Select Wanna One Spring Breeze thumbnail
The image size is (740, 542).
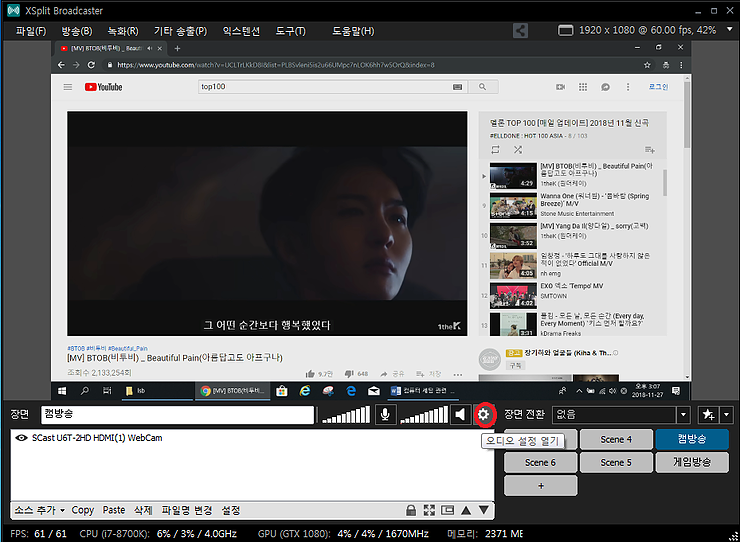coord(513,205)
